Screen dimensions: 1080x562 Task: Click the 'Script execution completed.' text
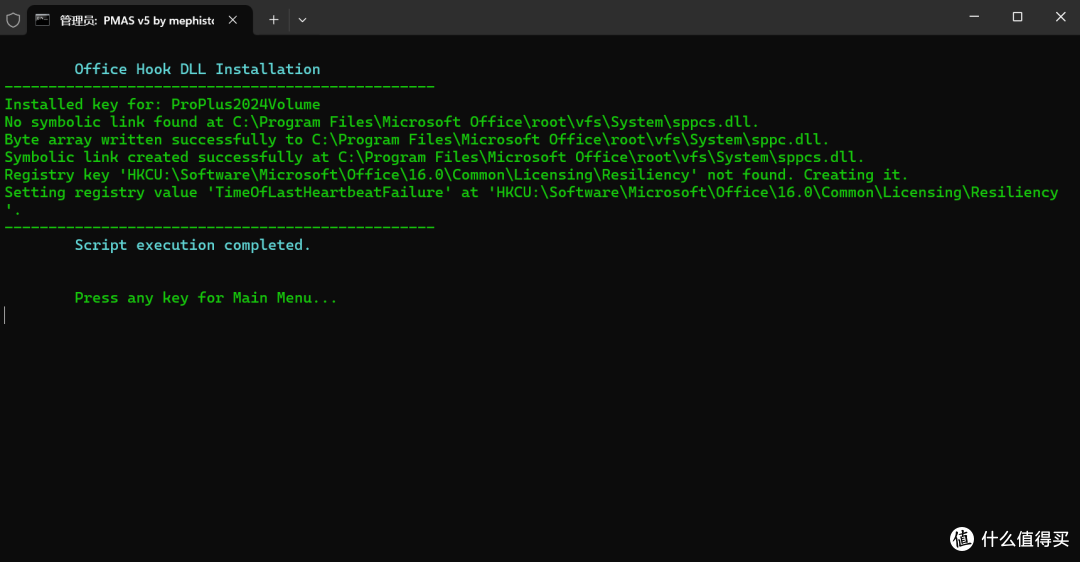click(x=192, y=245)
